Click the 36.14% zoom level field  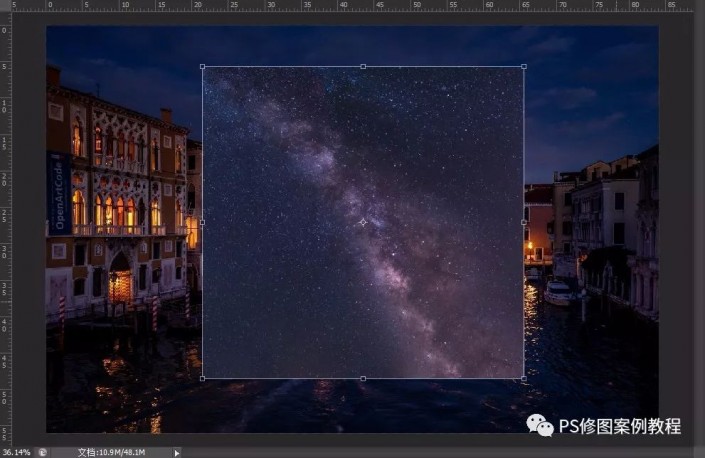(17, 452)
